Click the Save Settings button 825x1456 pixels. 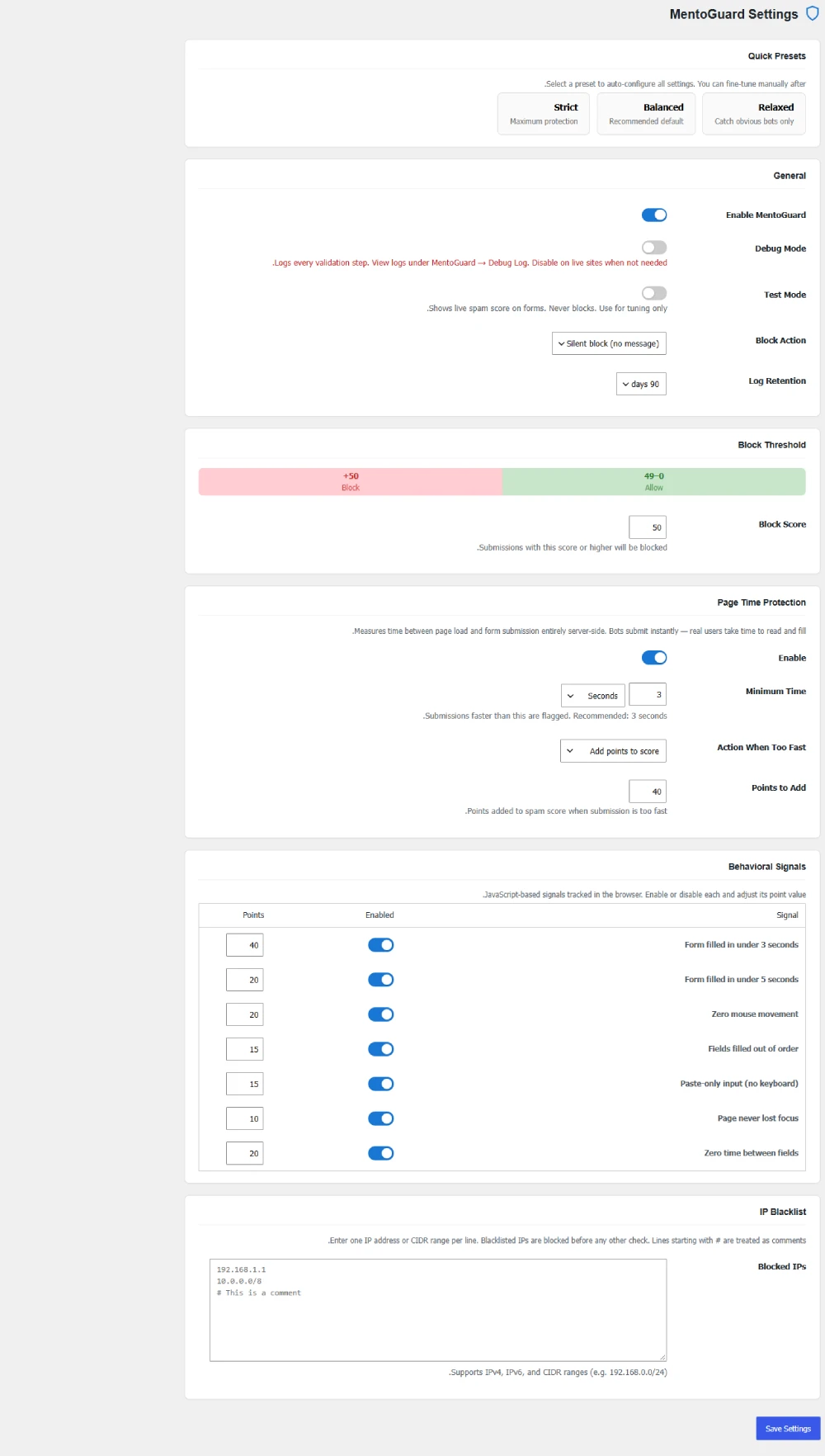[788, 1429]
